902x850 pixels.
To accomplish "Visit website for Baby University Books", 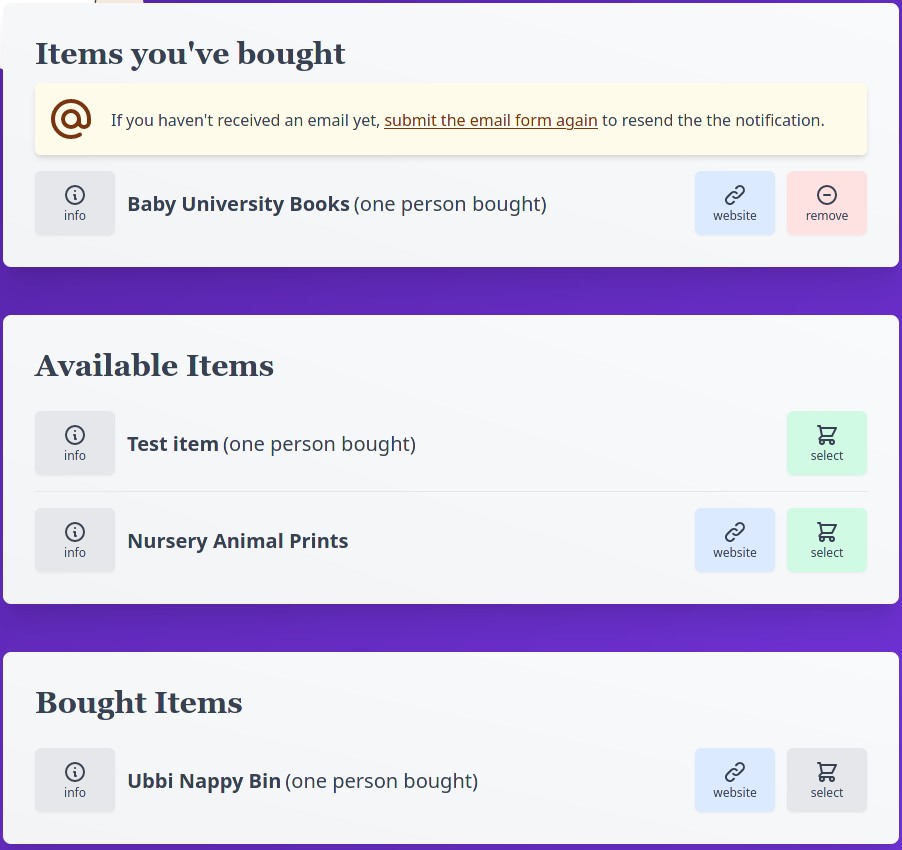I will 735,203.
